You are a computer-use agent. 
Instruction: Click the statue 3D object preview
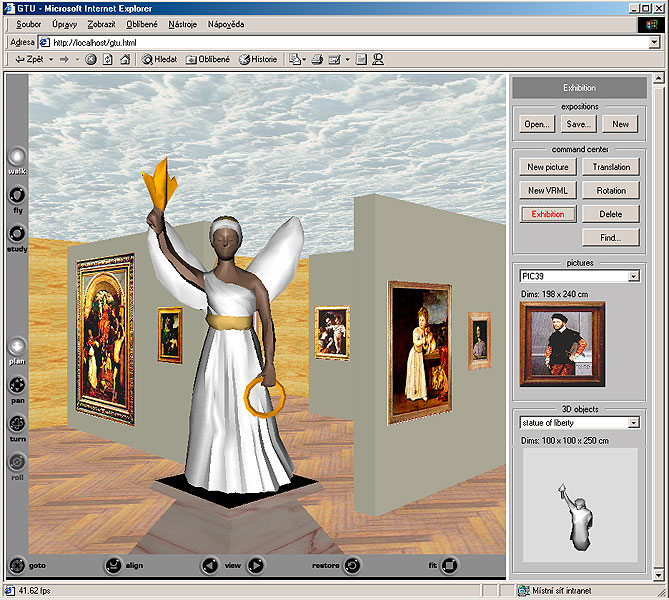580,505
